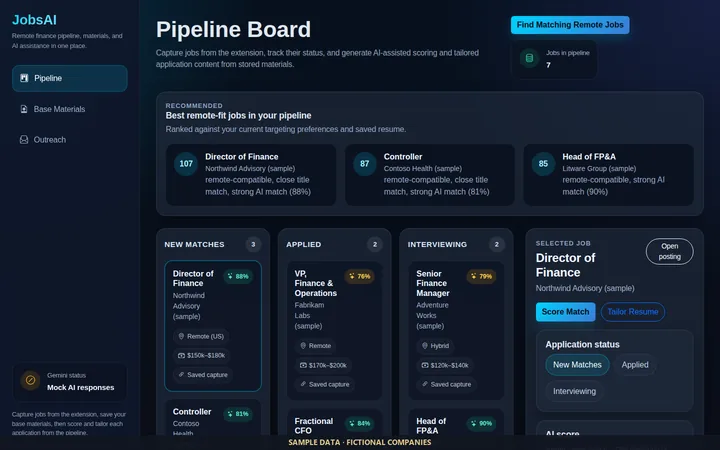Image resolution: width=720 pixels, height=450 pixels.
Task: Click the Tailor Resume button
Action: click(x=632, y=312)
